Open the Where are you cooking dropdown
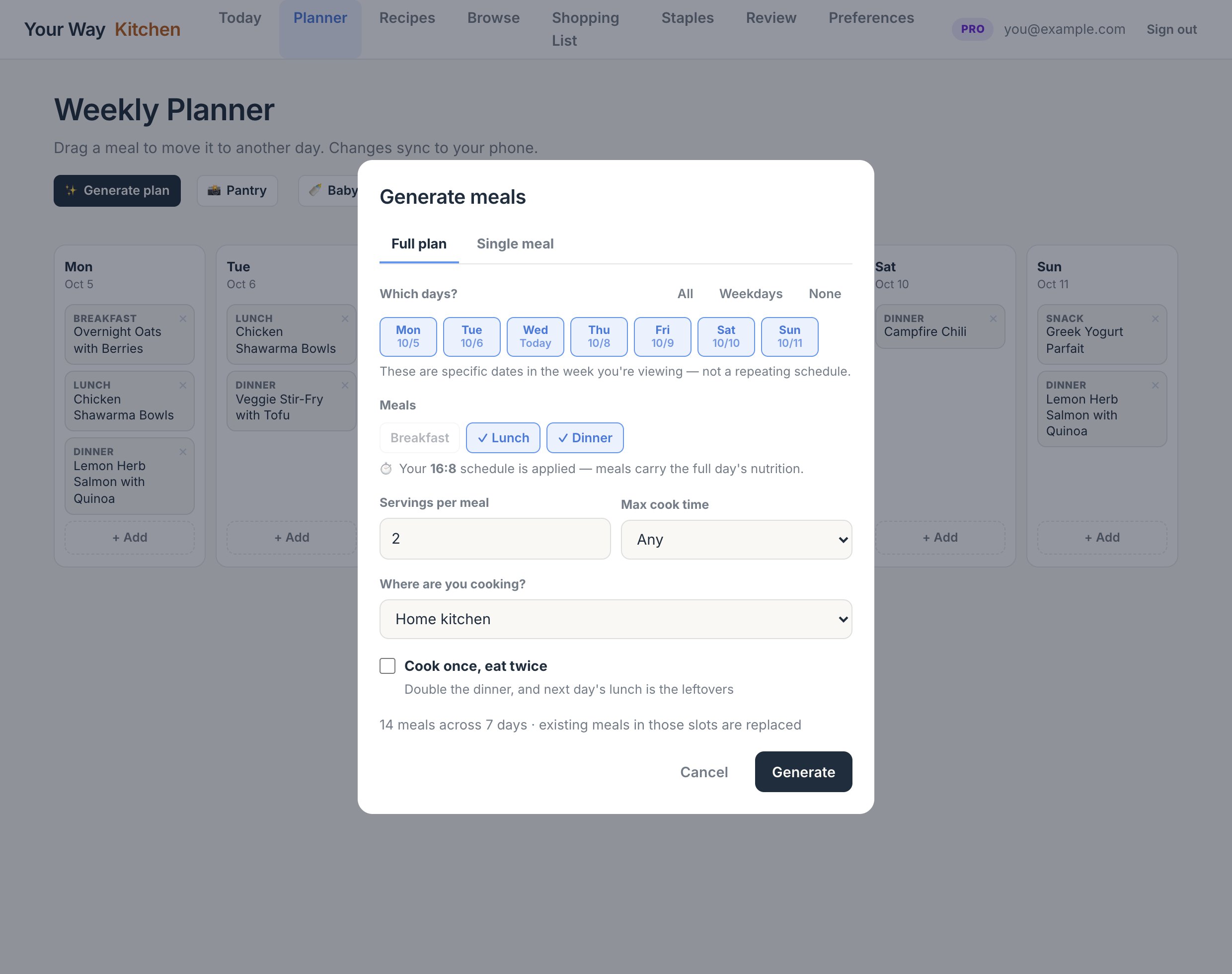This screenshot has height=974, width=1232. [616, 619]
